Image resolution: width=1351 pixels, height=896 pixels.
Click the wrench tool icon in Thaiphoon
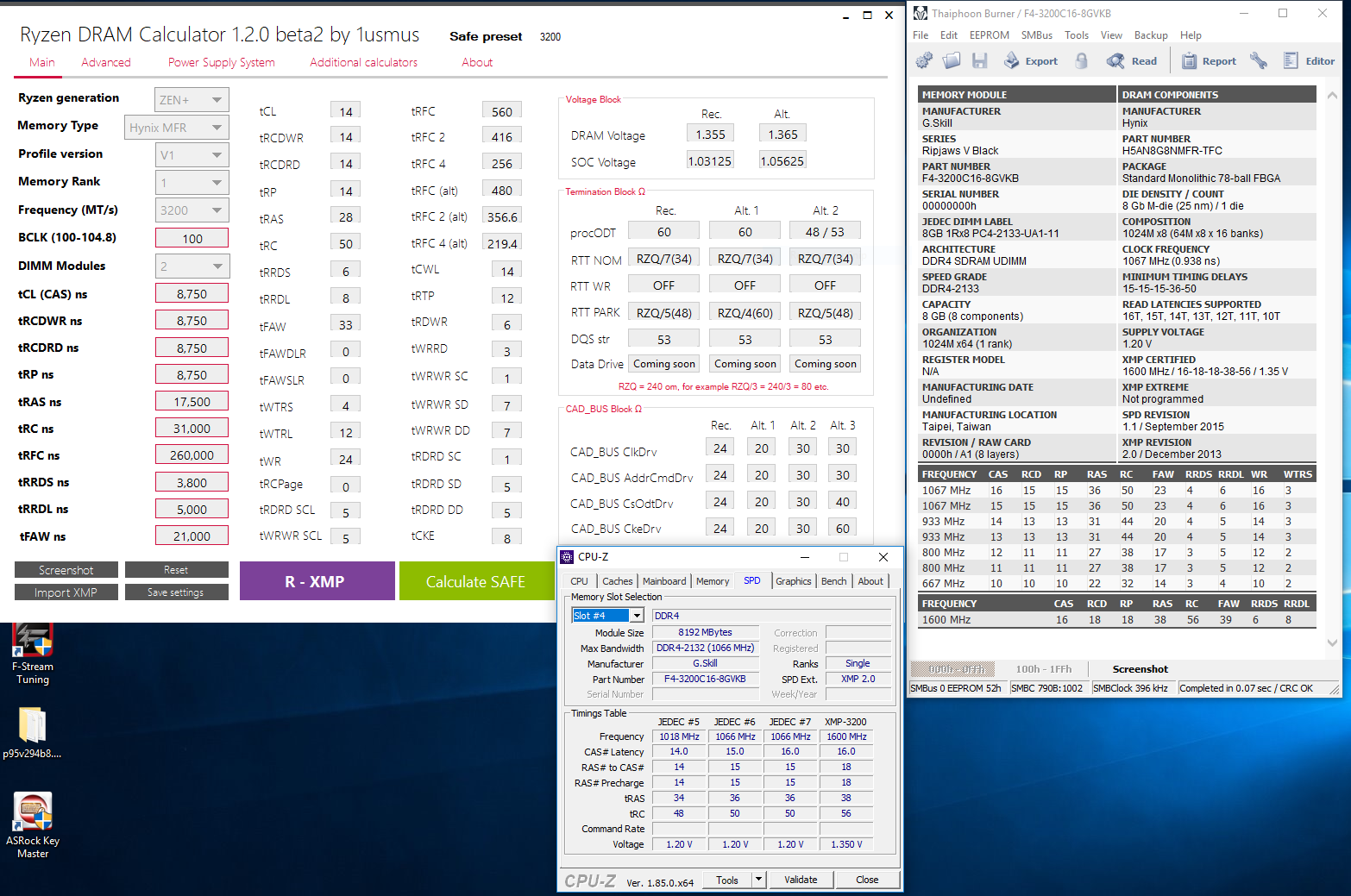click(1259, 60)
